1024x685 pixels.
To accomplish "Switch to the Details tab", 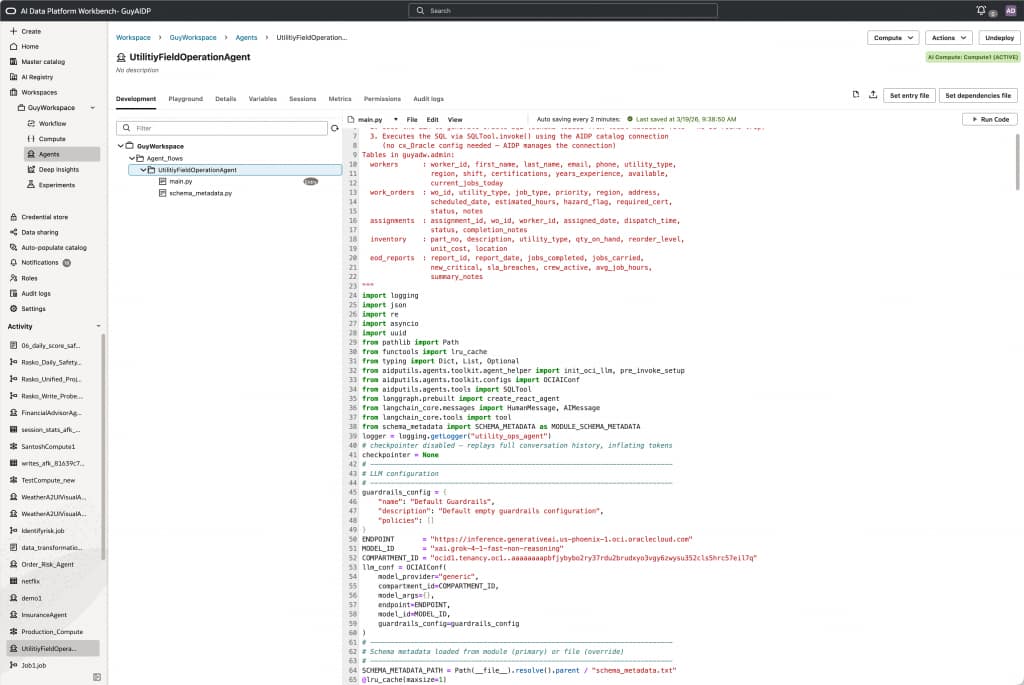I will pos(225,99).
